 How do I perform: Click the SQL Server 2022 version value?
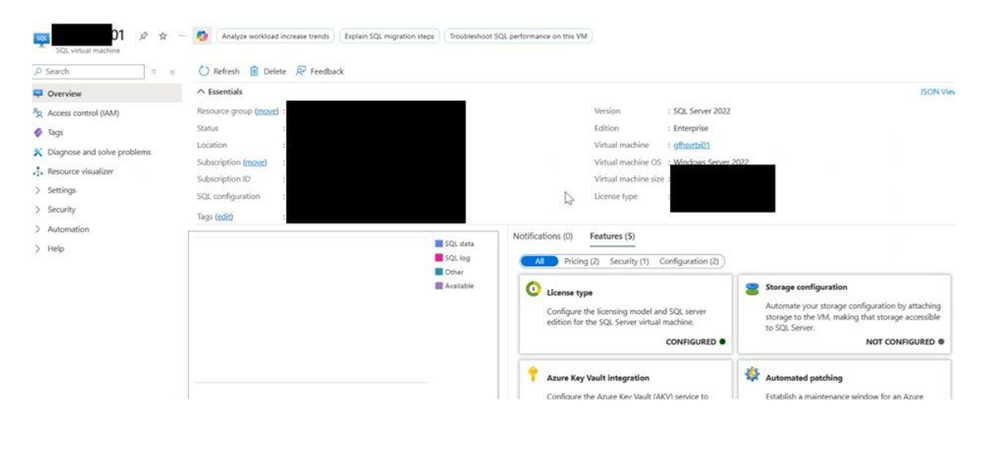coord(701,111)
